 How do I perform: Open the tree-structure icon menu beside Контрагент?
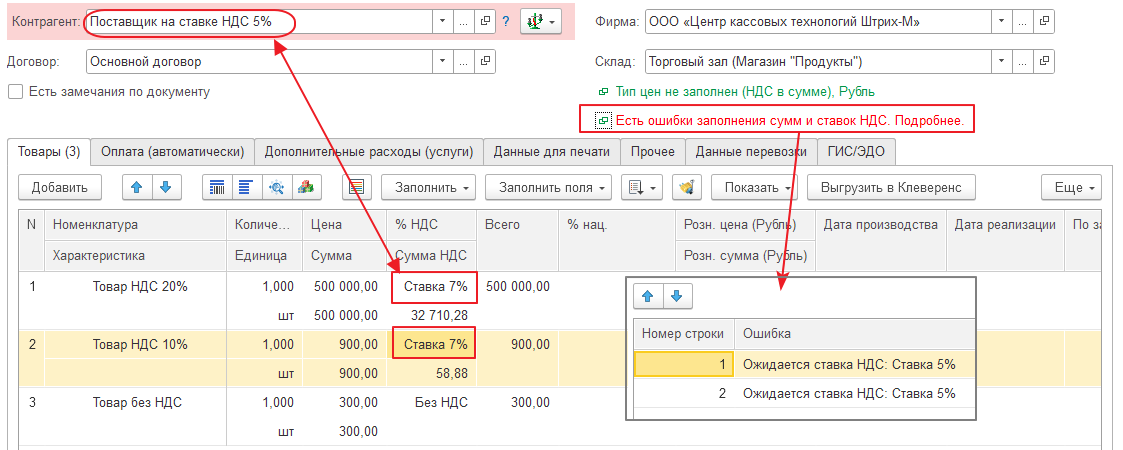click(540, 21)
